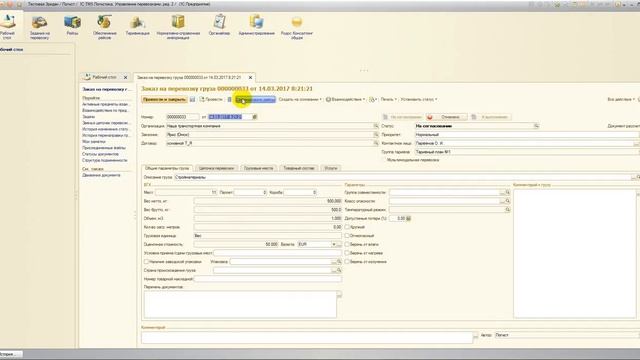Click the search icon in Статус field
Image resolution: width=640 pixels, height=360 pixels.
click(x=536, y=126)
